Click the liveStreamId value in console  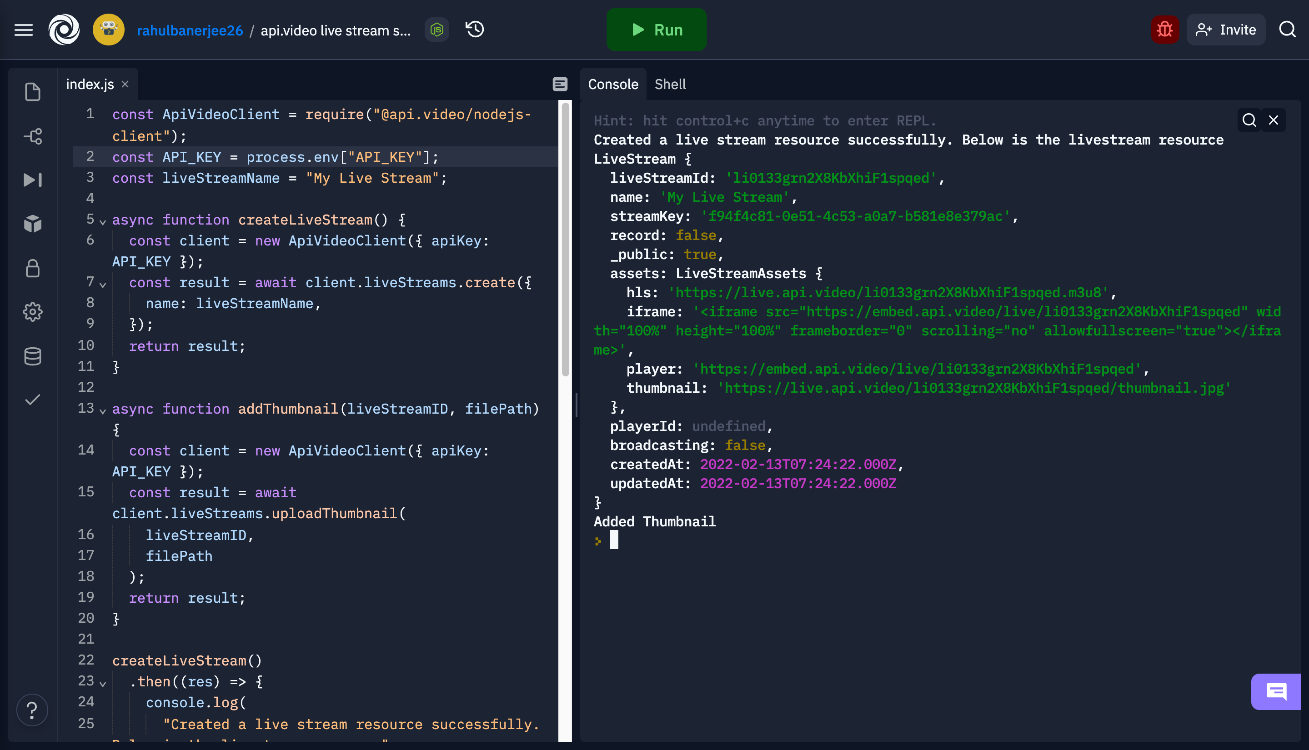tap(833, 178)
